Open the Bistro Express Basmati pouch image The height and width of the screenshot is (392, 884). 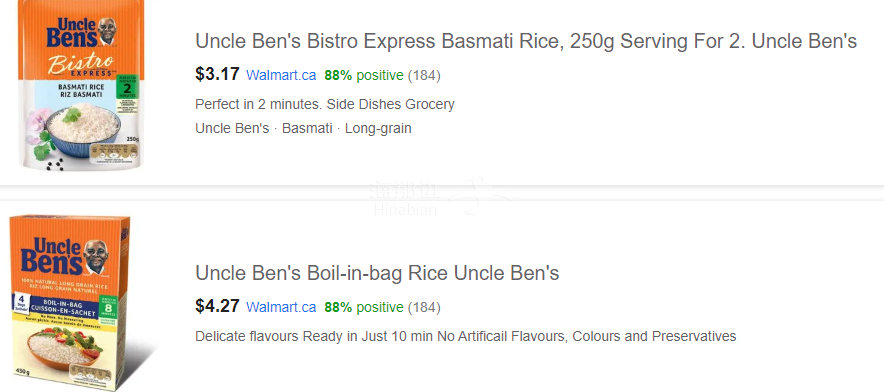click(x=82, y=85)
